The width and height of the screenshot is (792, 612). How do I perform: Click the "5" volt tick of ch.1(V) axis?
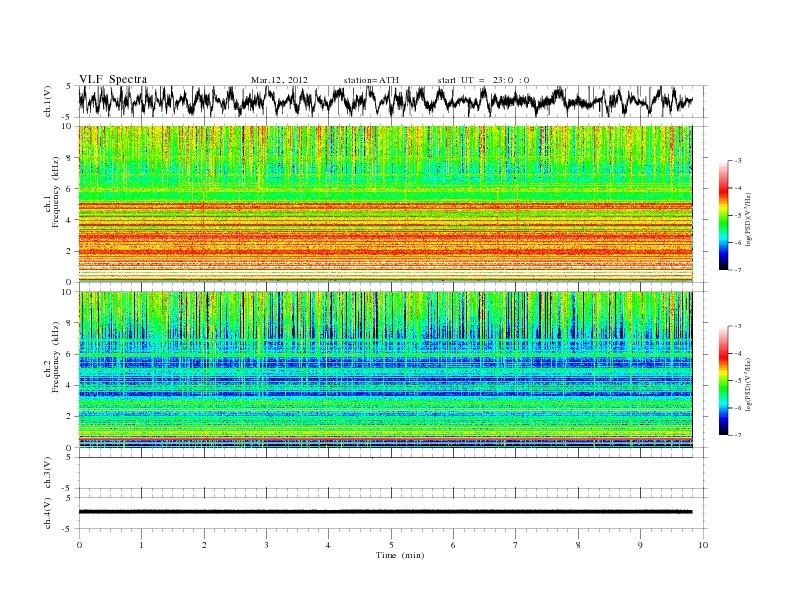[x=68, y=86]
